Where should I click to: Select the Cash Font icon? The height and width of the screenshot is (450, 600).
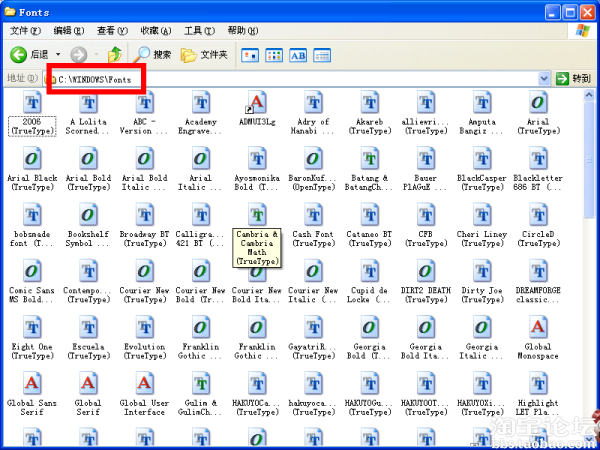pyautogui.click(x=313, y=215)
